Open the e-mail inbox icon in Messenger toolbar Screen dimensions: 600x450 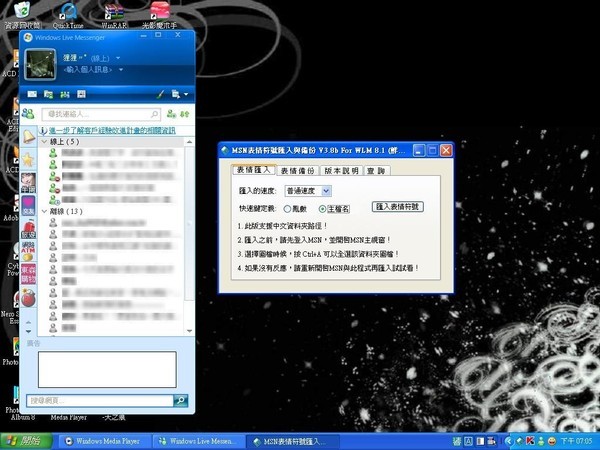tap(32, 94)
